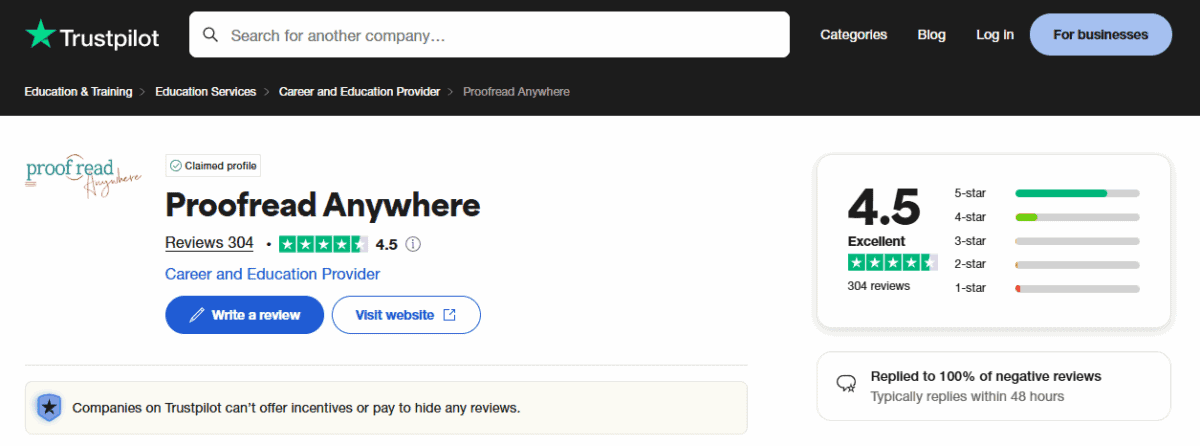Filter reviews by 5-star rating
1200x446 pixels.
(x=1047, y=193)
